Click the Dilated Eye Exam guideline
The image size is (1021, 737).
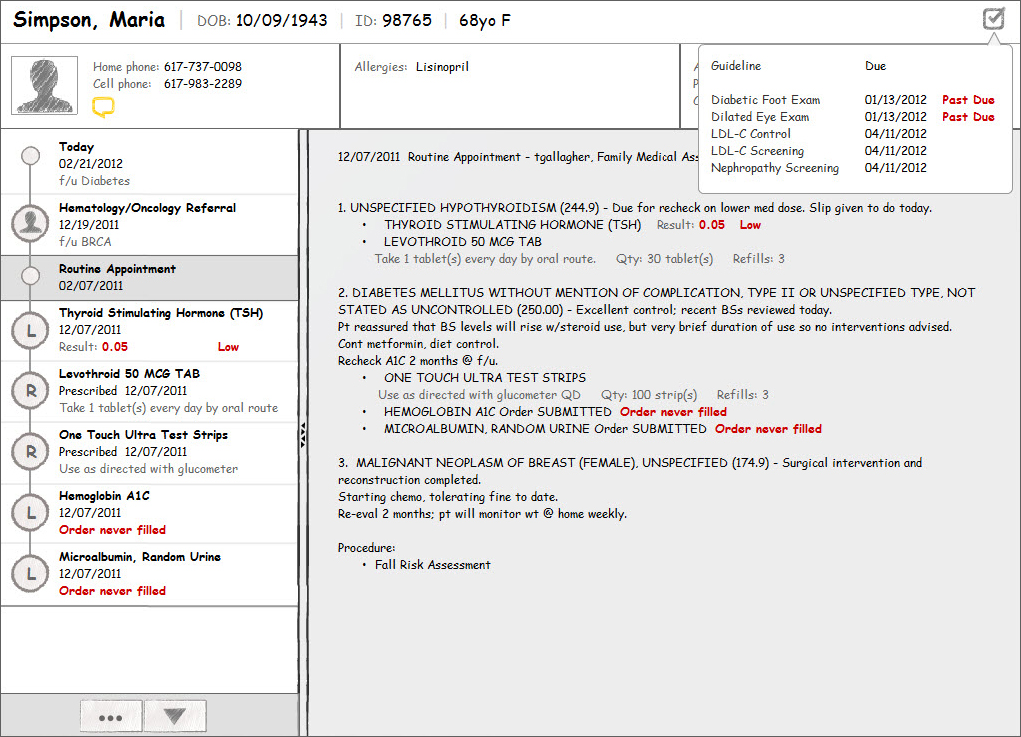tap(760, 117)
